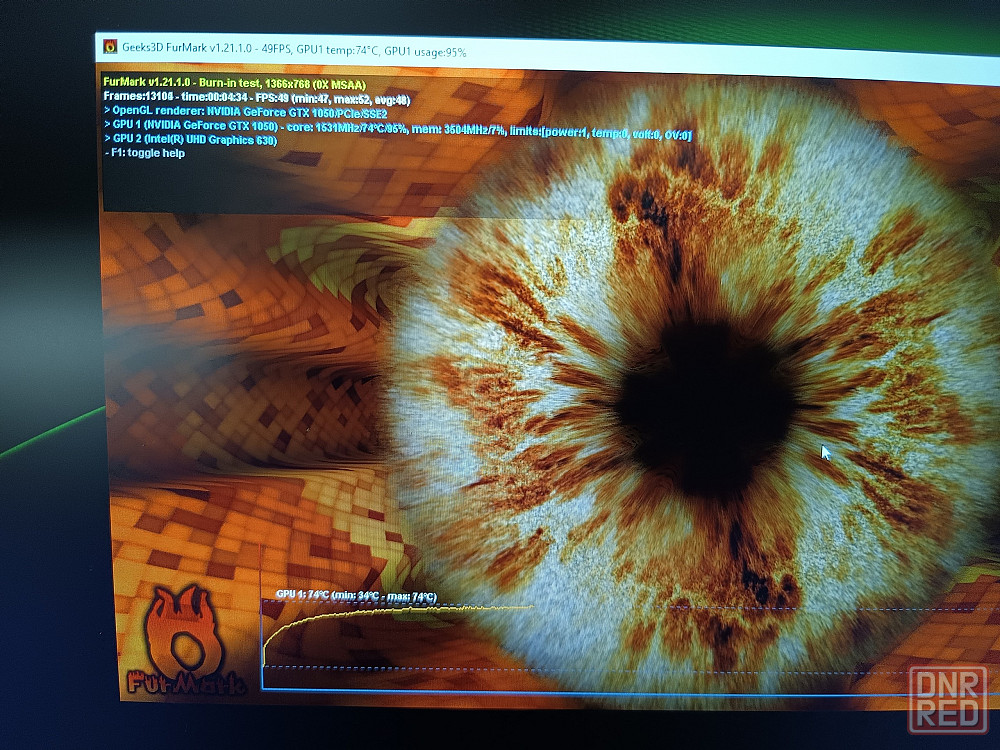Click the GPU 1 temperature graph label
This screenshot has height=750, width=1000.
356,596
